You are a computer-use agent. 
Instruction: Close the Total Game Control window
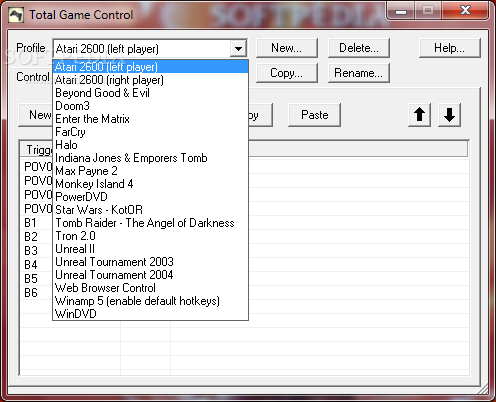[466, 11]
